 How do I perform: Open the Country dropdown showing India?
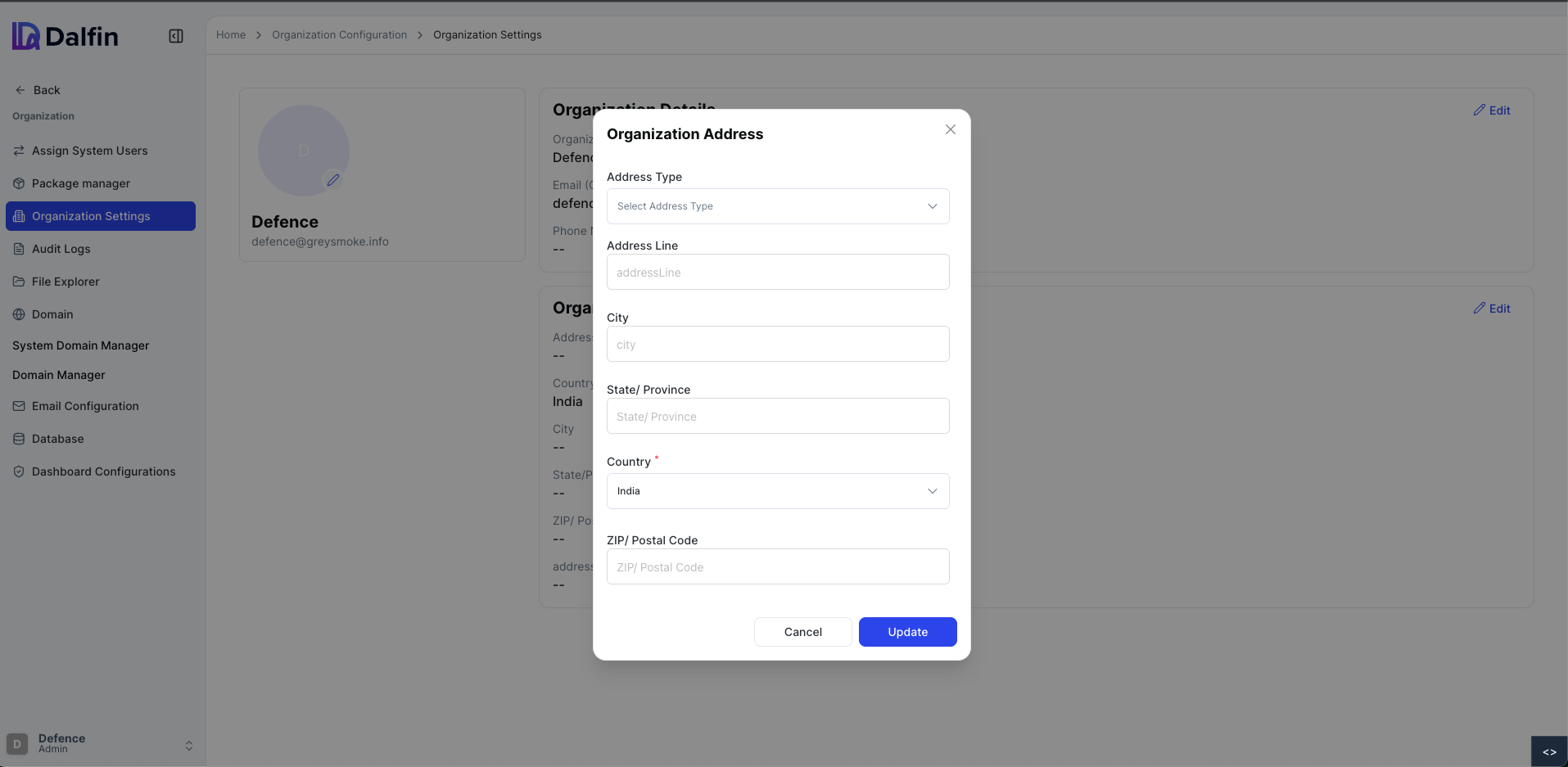coord(777,491)
